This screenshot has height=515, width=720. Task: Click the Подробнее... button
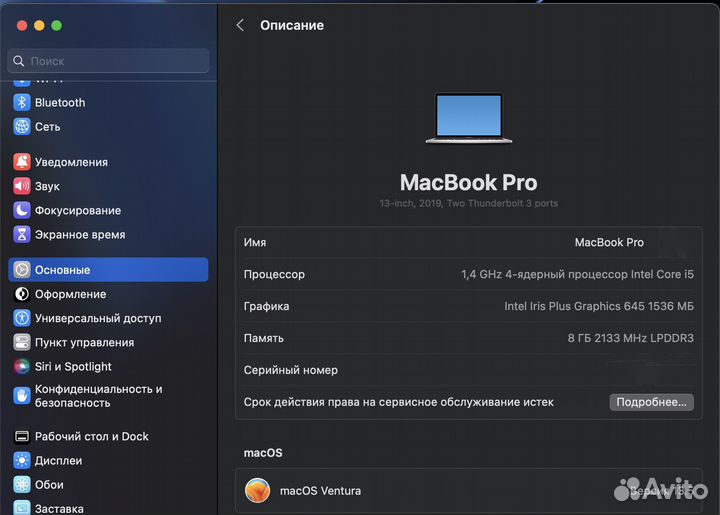coord(651,402)
